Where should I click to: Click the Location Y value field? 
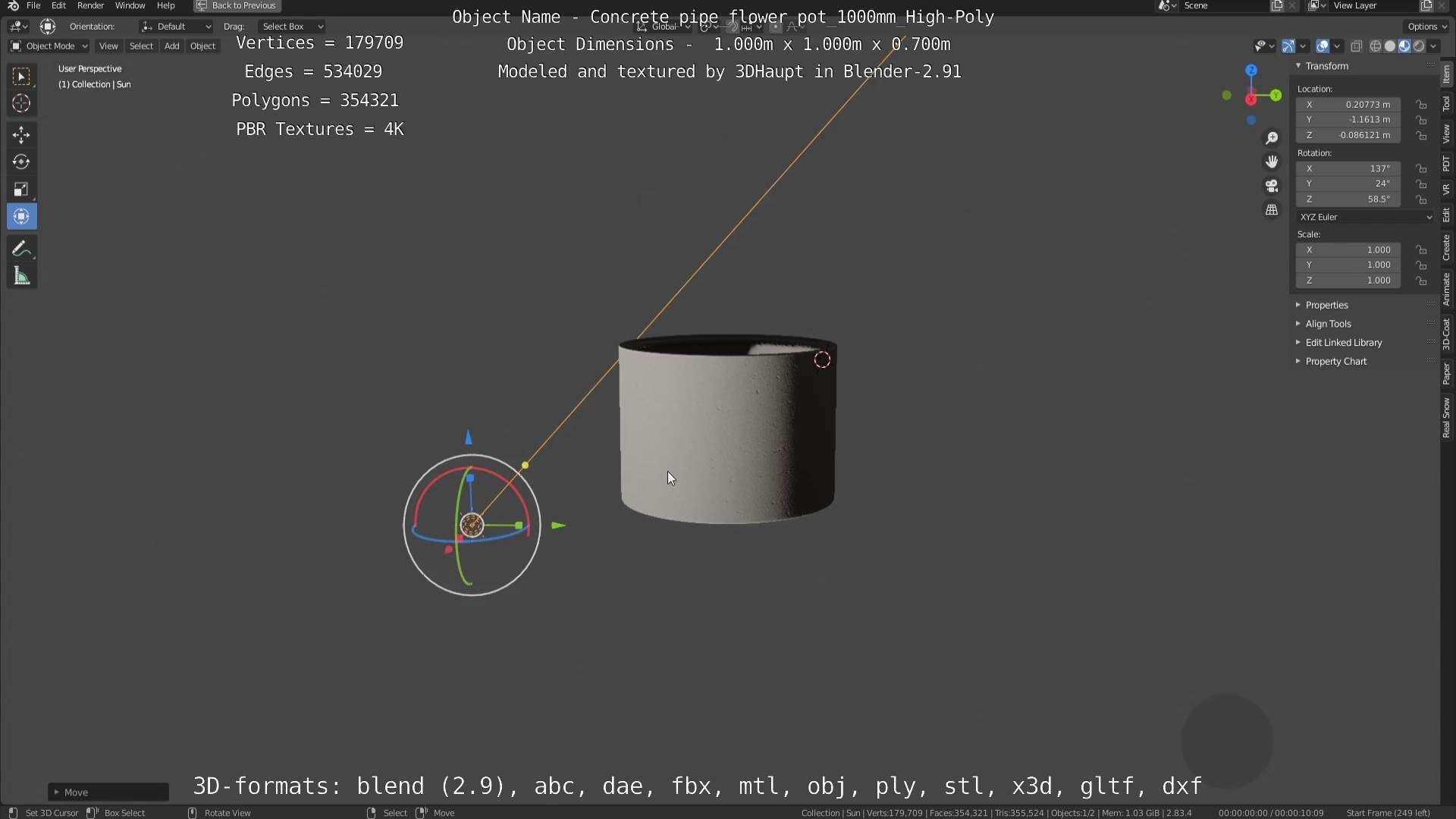pyautogui.click(x=1348, y=120)
